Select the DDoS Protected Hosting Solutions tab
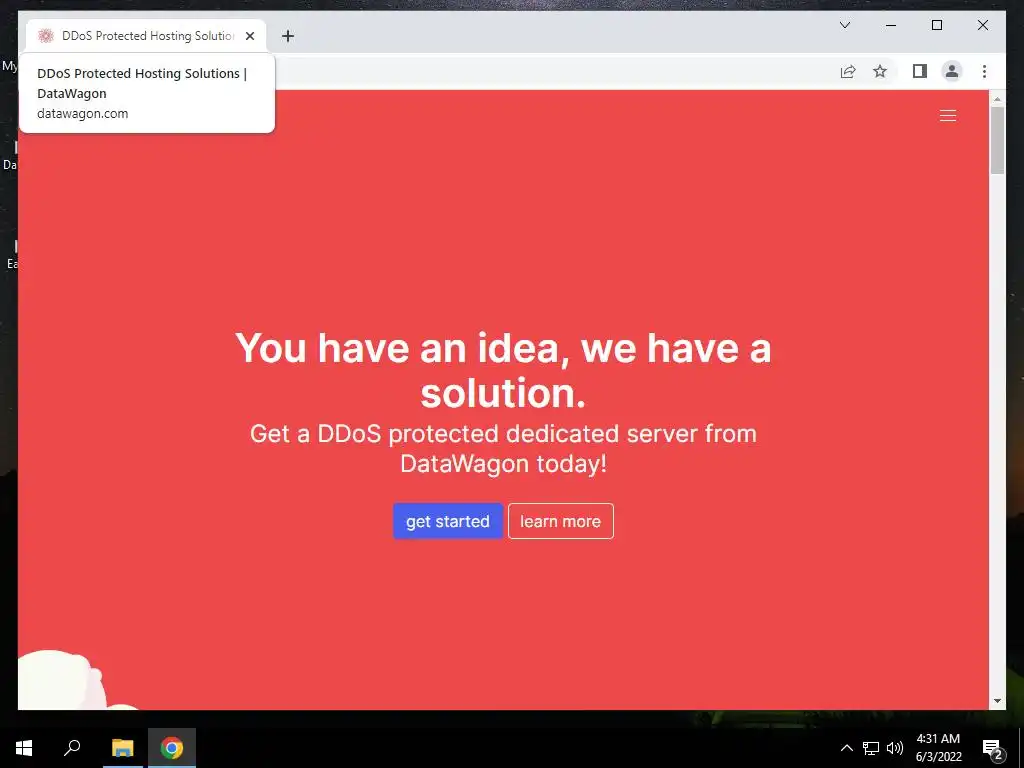 [146, 36]
